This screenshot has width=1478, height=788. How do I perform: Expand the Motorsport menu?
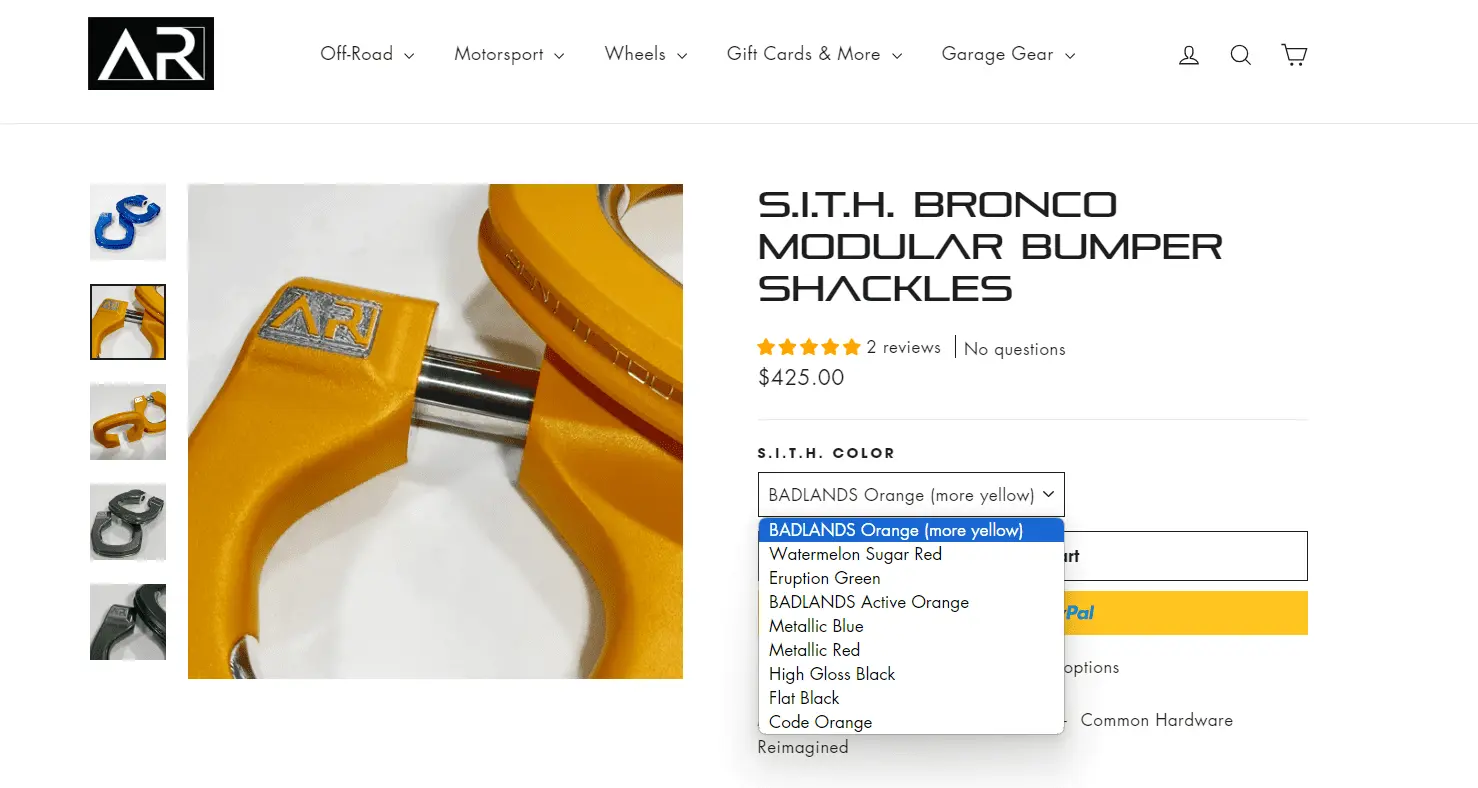[509, 54]
